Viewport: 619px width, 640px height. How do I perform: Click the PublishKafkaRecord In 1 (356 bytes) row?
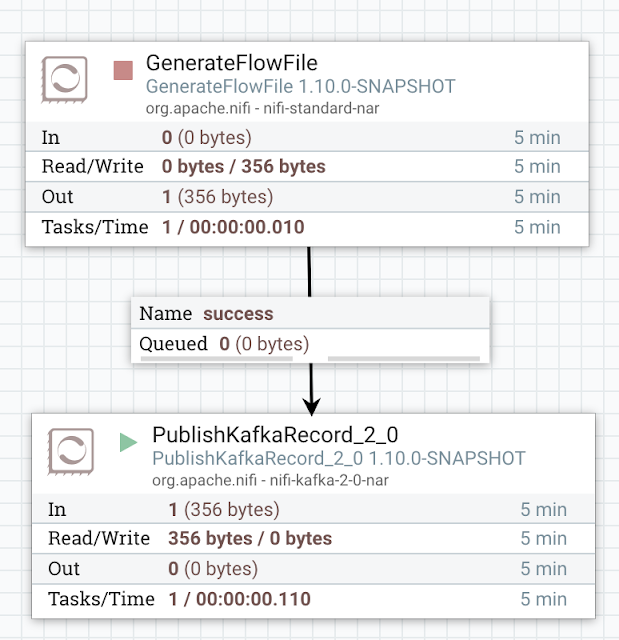(313, 509)
